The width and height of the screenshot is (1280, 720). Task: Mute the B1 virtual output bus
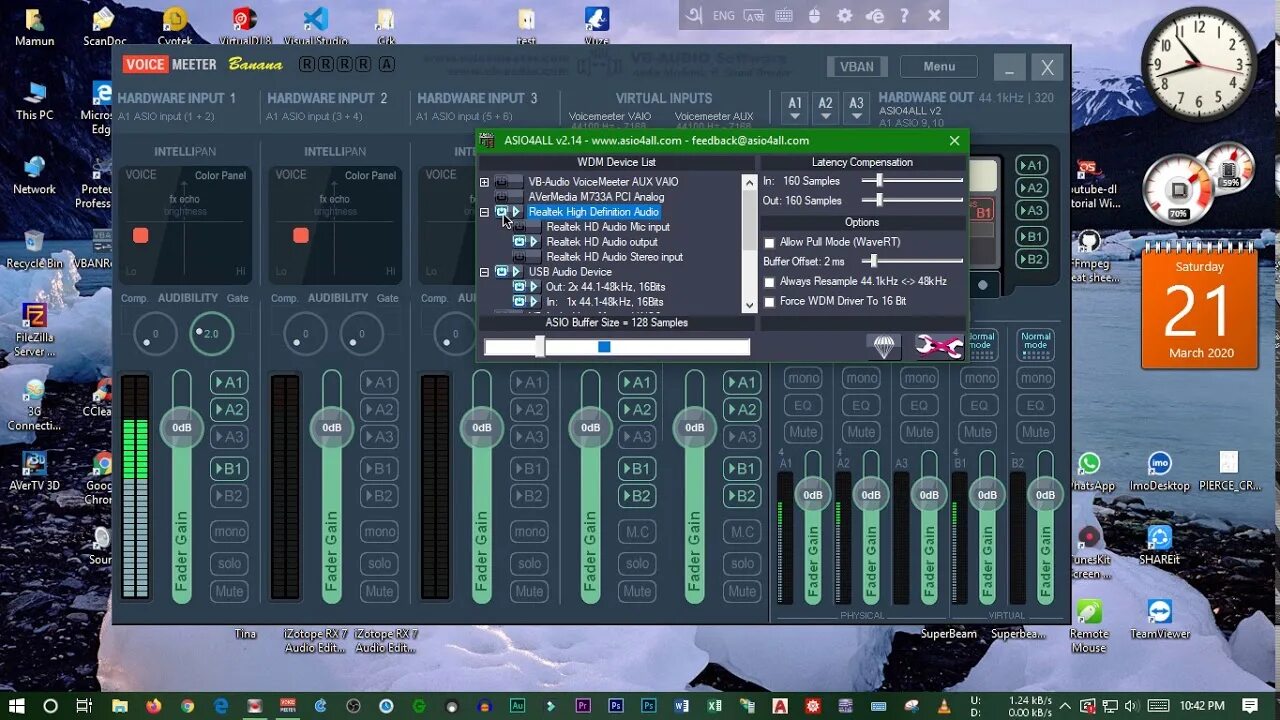coord(977,433)
